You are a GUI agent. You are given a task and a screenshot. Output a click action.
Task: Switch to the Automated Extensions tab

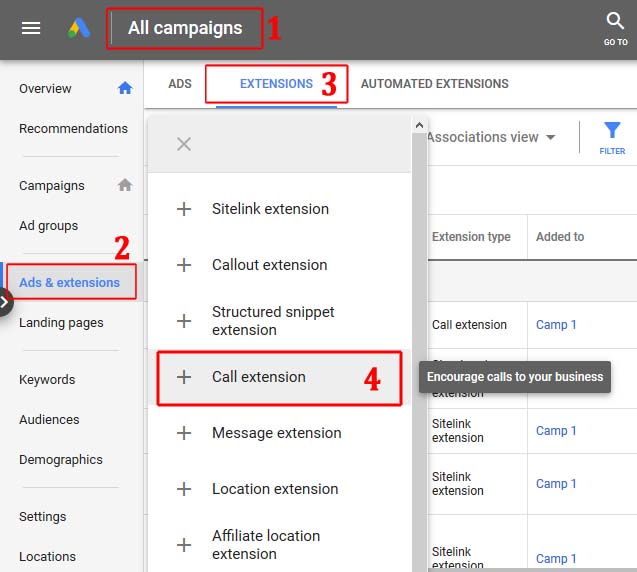(434, 84)
